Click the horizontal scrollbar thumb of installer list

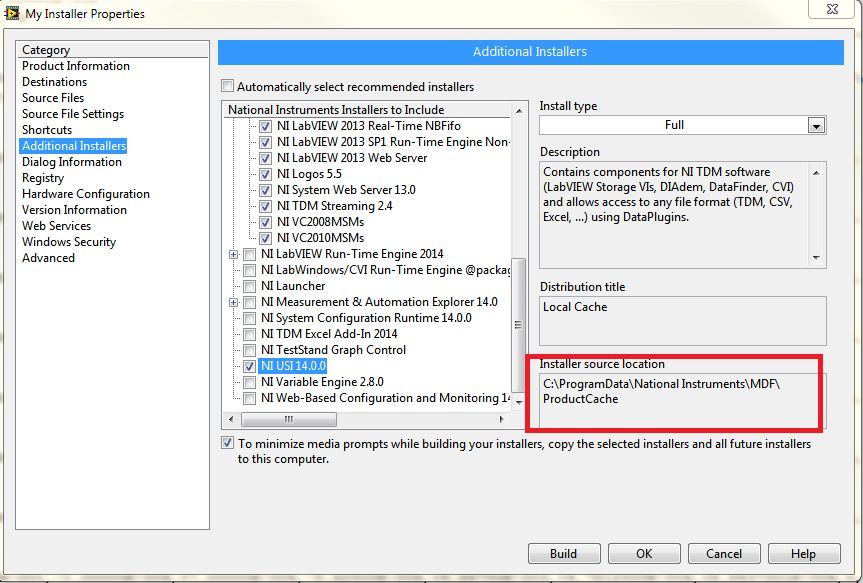pos(289,419)
